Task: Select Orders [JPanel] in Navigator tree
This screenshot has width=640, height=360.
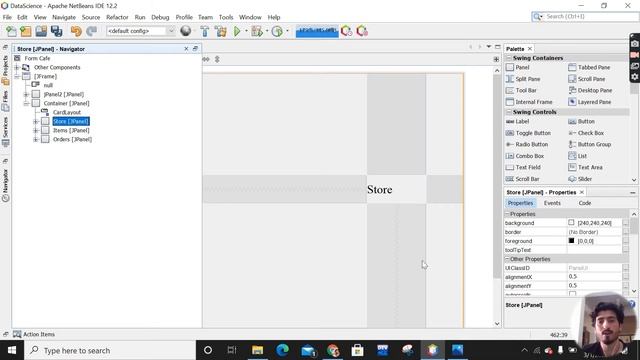Action: 72,139
